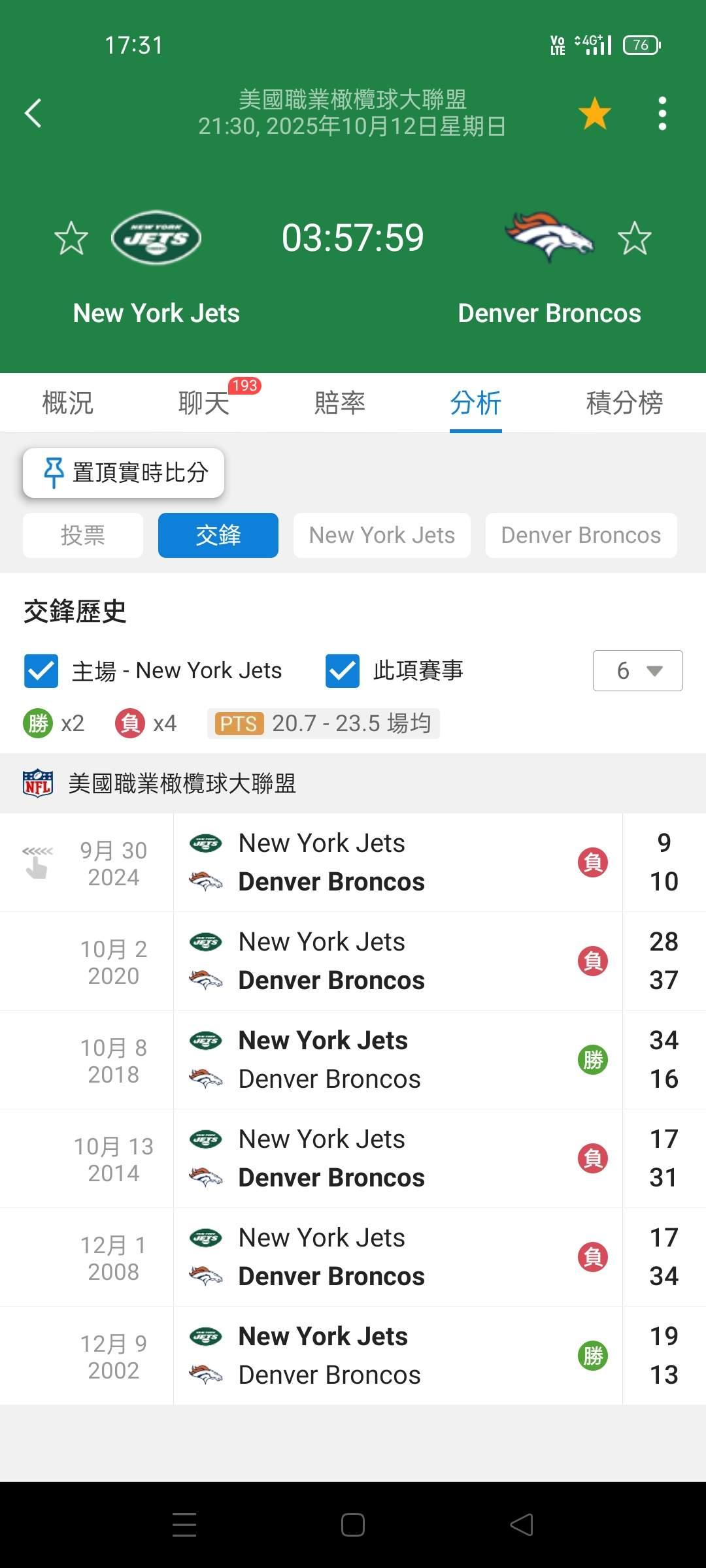Screen dimensions: 706x1568
Task: Switch to the 賠率 tab
Action: pyautogui.click(x=339, y=402)
